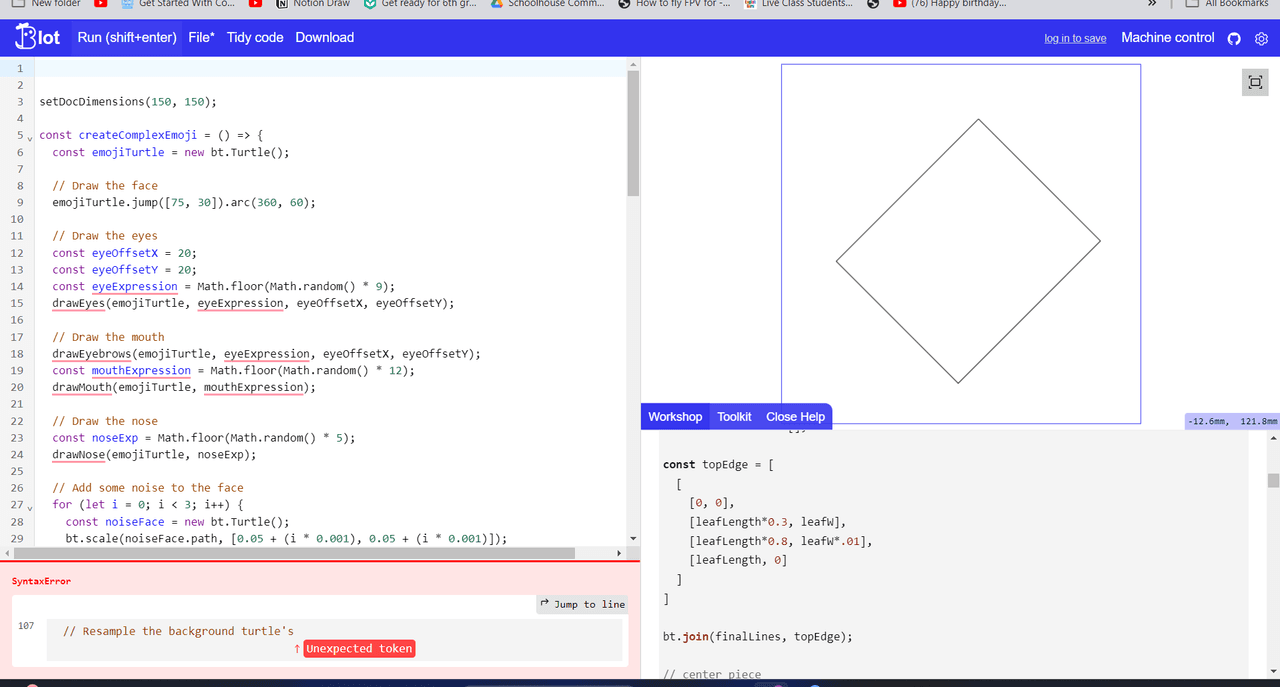The width and height of the screenshot is (1280, 687).
Task: Open the settings gear icon
Action: tap(1261, 38)
